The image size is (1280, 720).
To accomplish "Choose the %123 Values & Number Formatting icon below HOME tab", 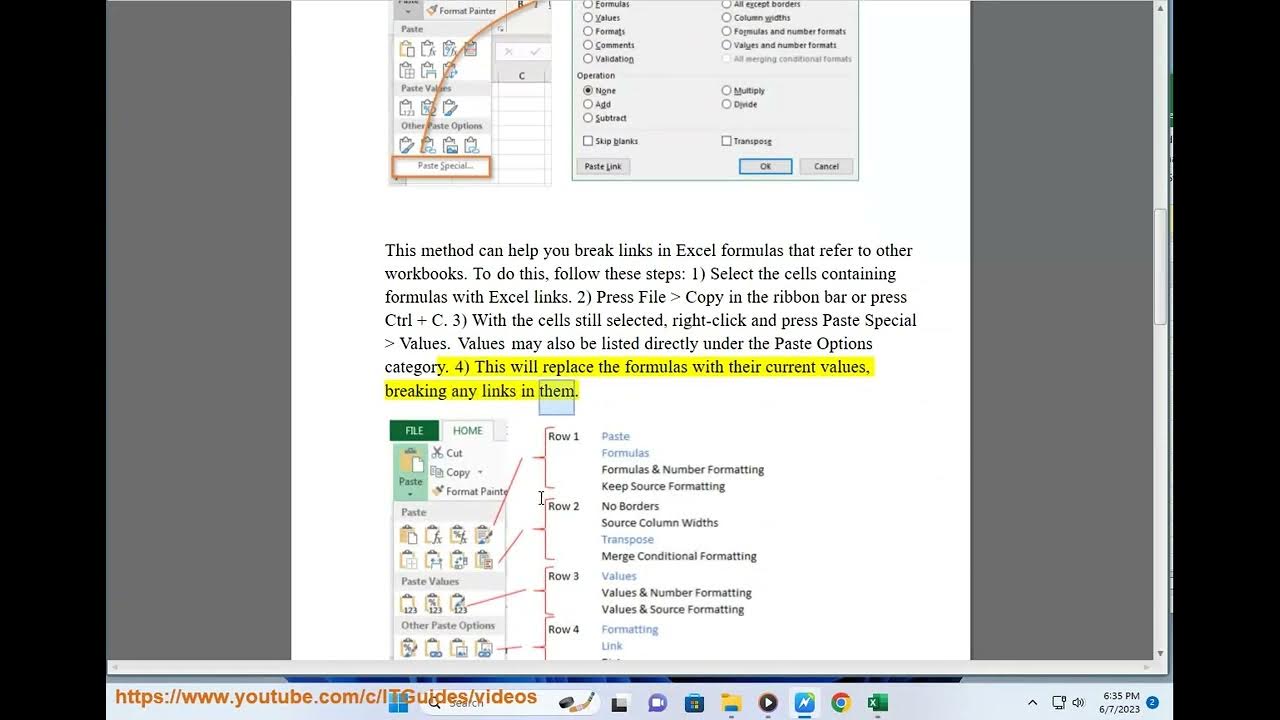I will pos(433,603).
